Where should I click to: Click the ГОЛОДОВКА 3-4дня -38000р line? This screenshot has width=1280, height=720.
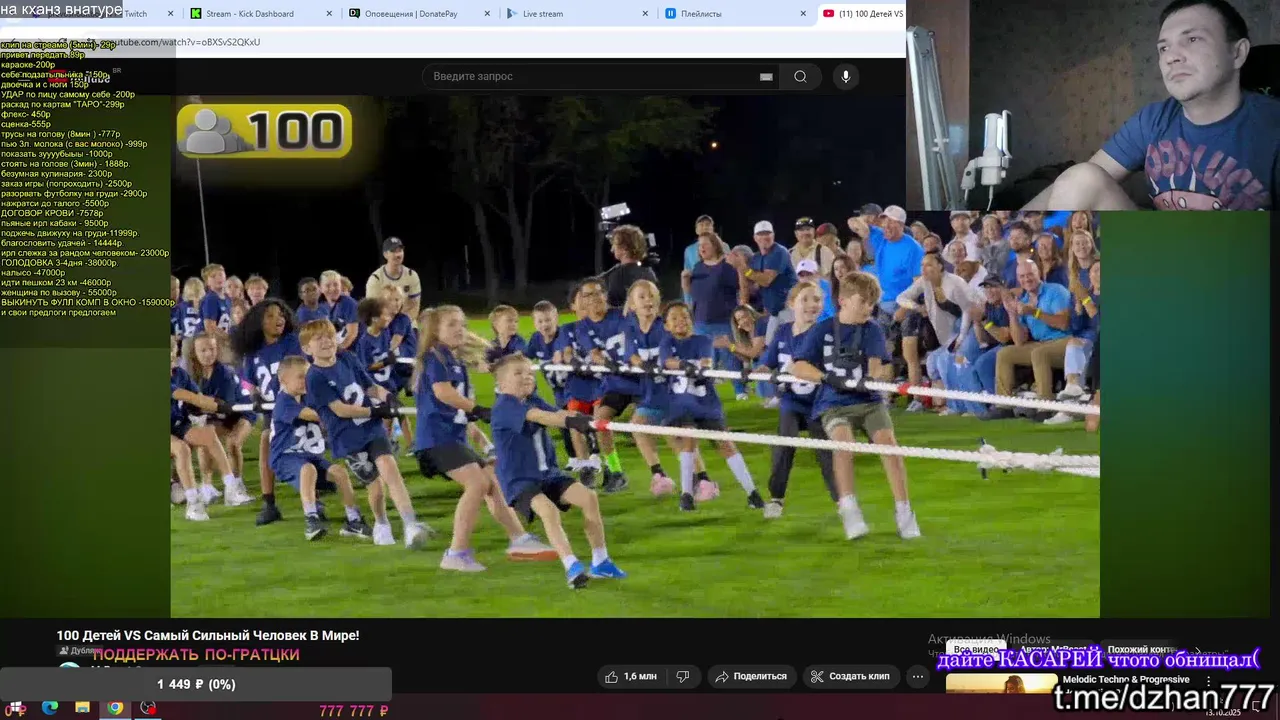[58, 263]
